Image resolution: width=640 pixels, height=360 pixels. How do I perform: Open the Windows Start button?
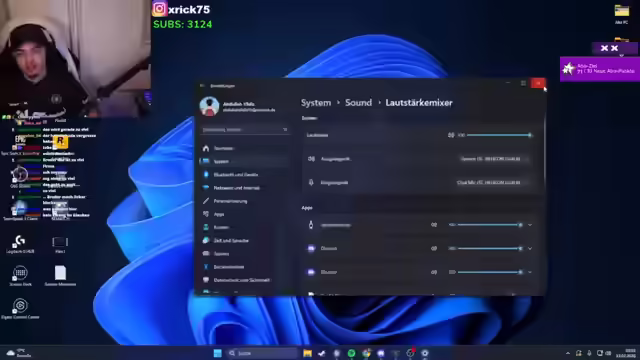[218, 353]
